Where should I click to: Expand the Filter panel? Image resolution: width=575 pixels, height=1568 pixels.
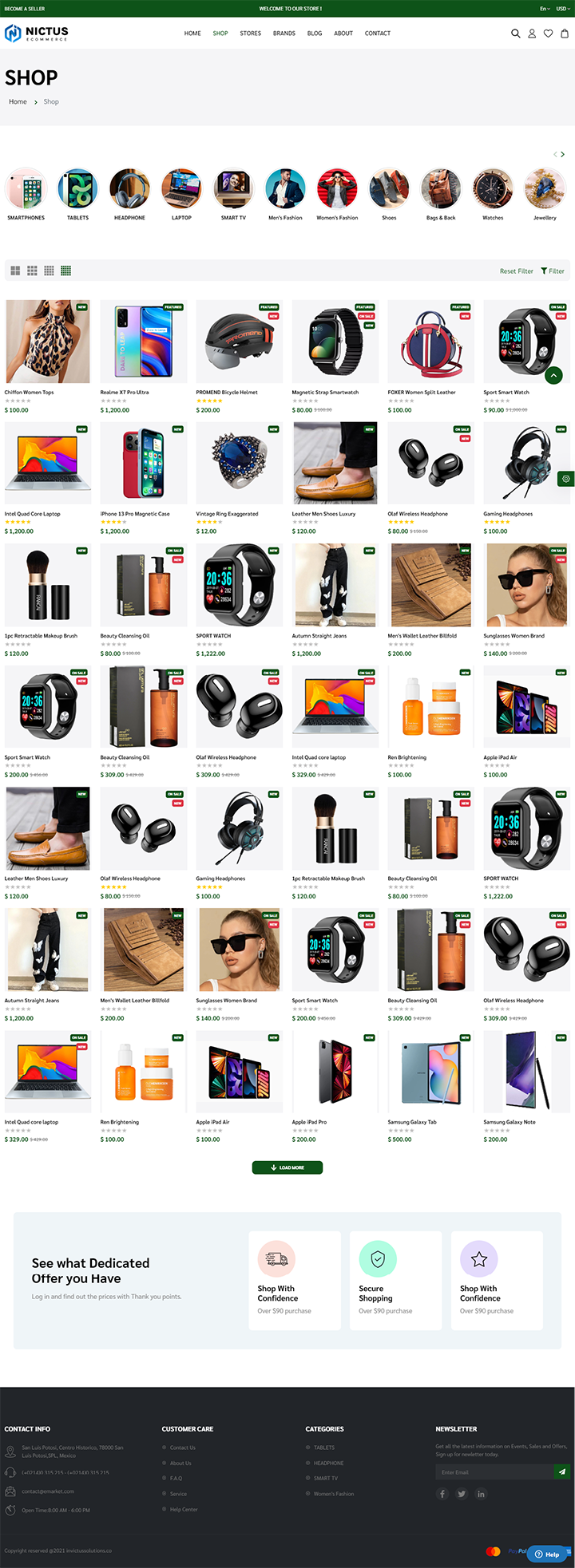coord(553,271)
